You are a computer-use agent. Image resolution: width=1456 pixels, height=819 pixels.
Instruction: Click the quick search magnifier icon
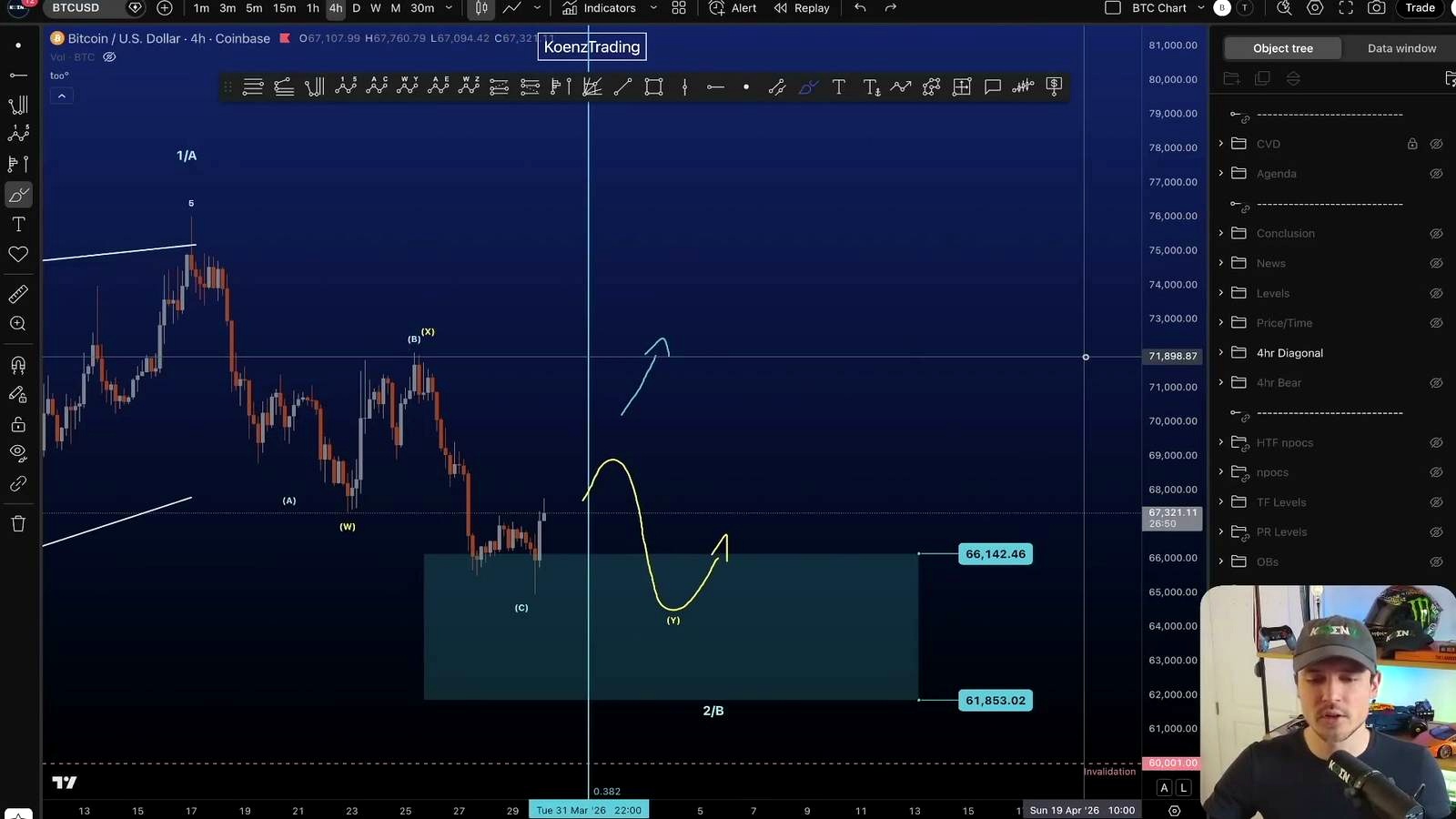(x=1284, y=8)
